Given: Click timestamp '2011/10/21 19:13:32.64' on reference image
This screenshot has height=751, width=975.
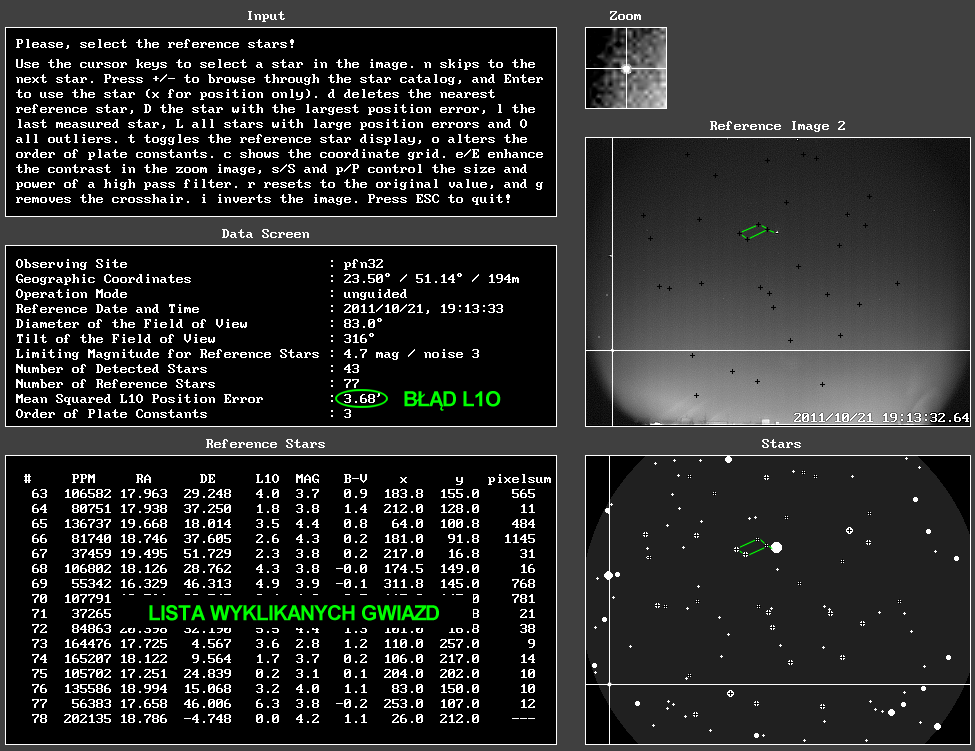Looking at the screenshot, I should point(881,418).
